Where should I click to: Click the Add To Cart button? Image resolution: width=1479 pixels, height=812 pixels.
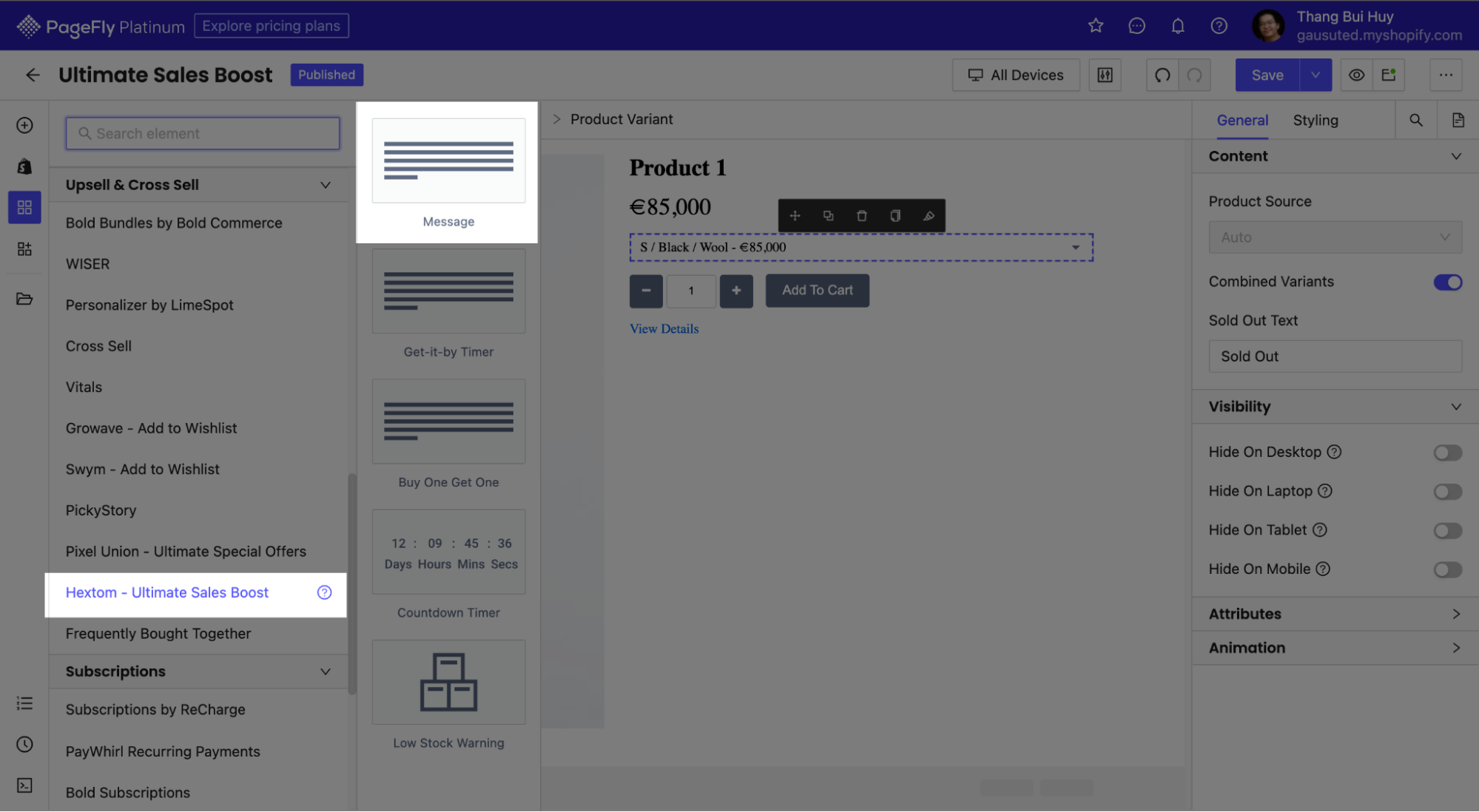pos(817,290)
